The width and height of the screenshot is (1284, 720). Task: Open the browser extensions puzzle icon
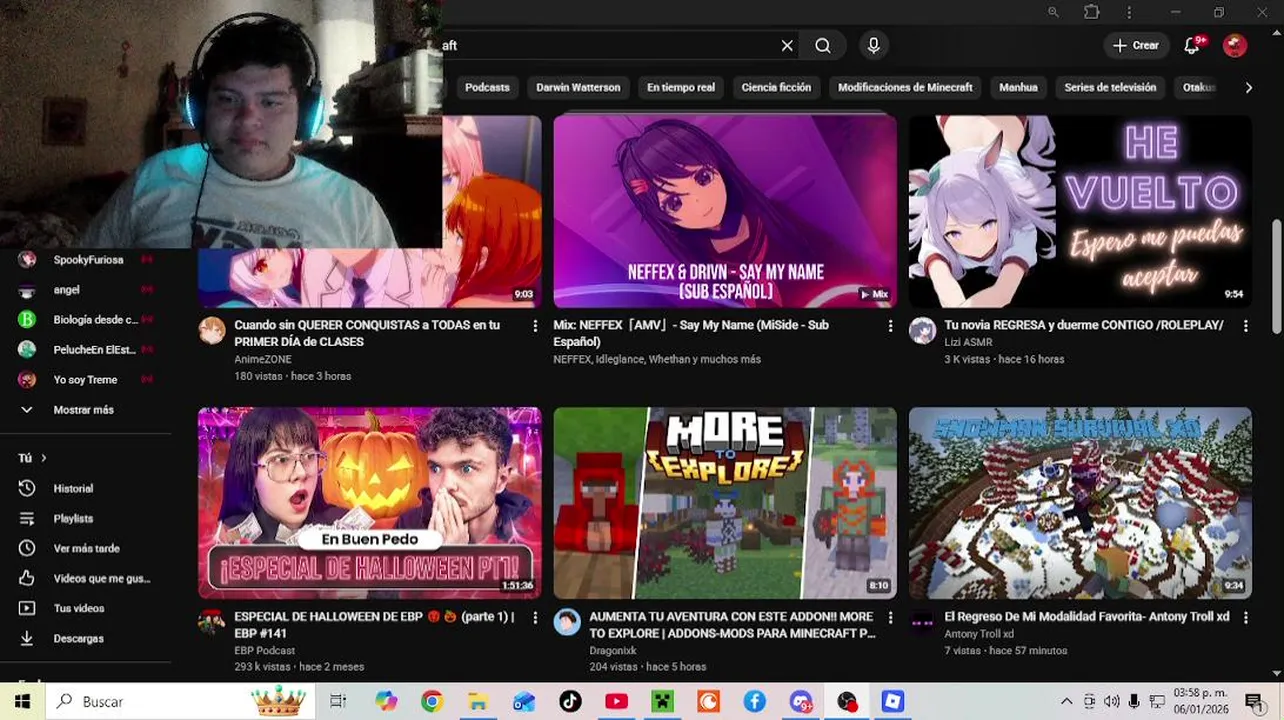pos(1091,12)
